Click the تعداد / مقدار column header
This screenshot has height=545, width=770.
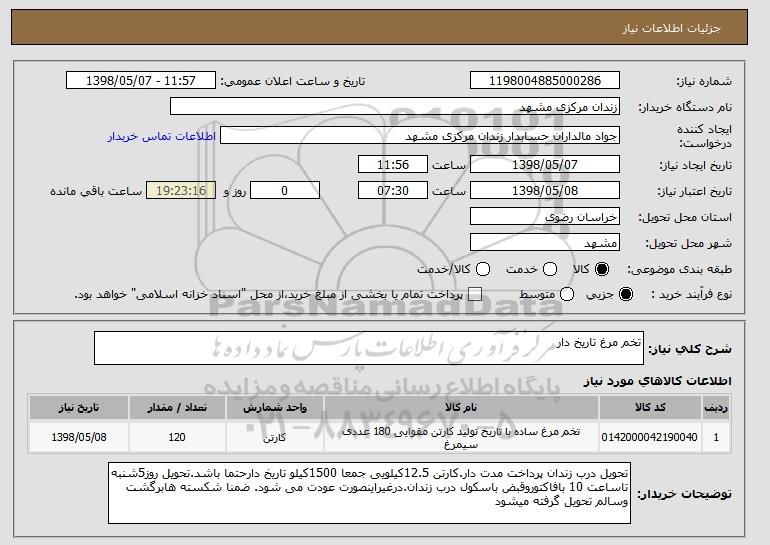177,408
